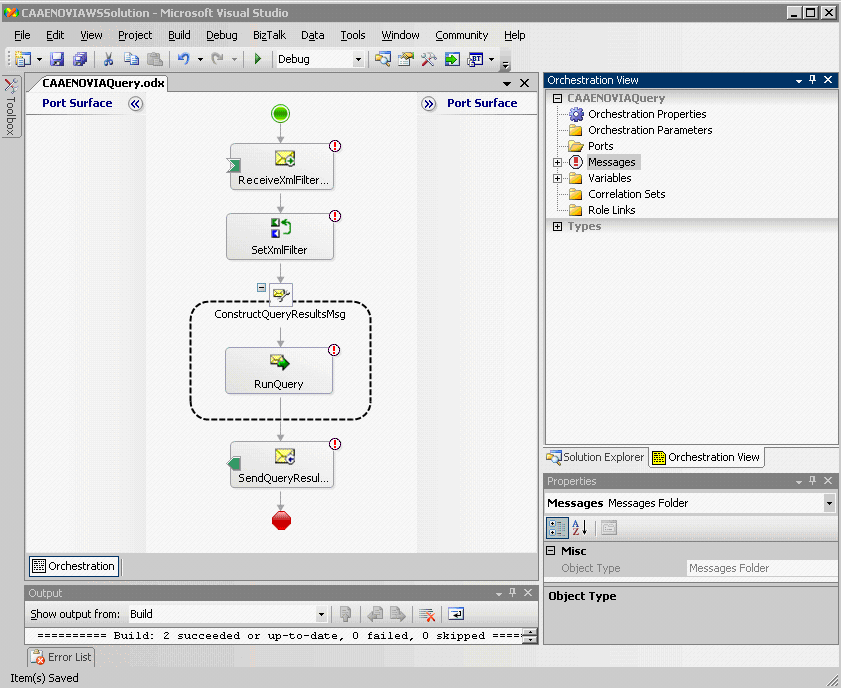Image resolution: width=841 pixels, height=688 pixels.
Task: Click Clear All icon in Output panel
Action: (x=427, y=614)
